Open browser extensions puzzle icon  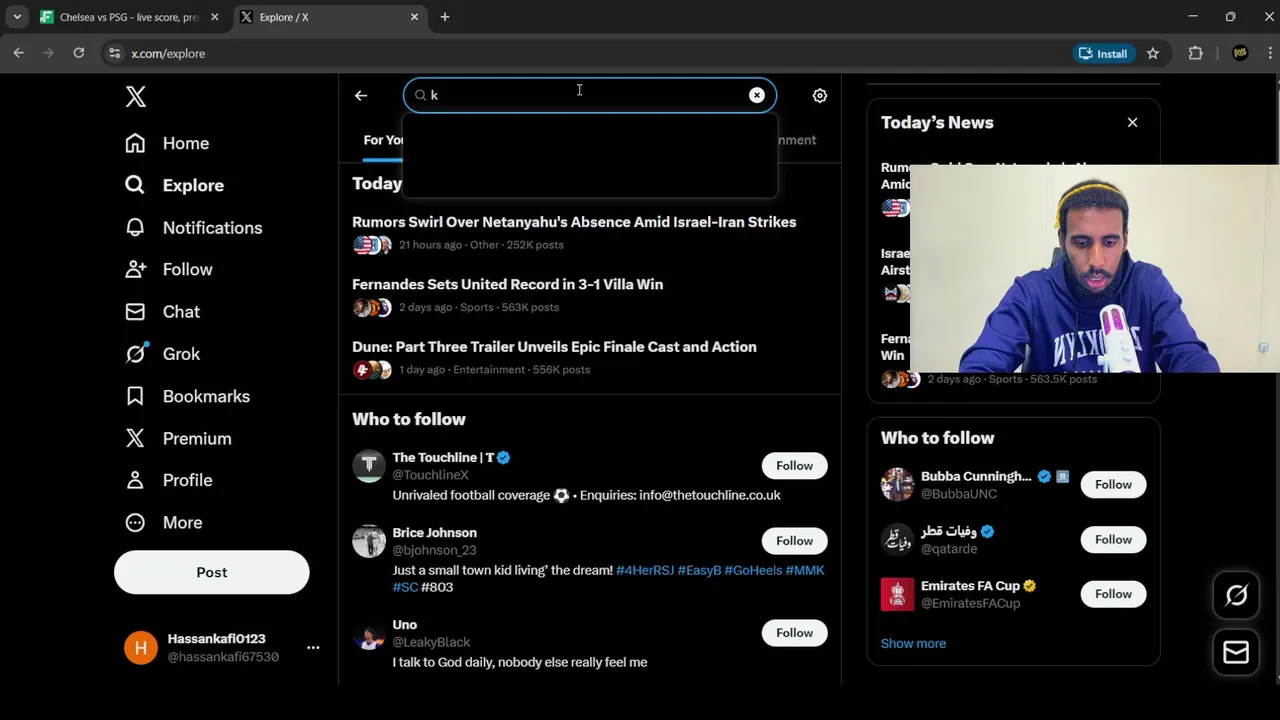[x=1196, y=53]
